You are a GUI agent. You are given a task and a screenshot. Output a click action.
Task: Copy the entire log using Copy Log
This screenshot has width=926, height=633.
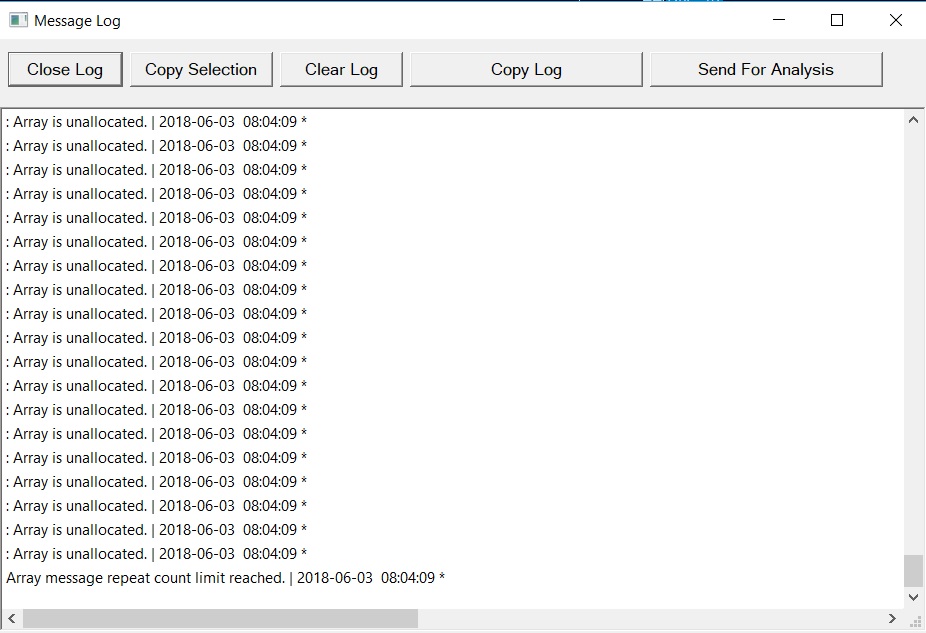click(526, 70)
